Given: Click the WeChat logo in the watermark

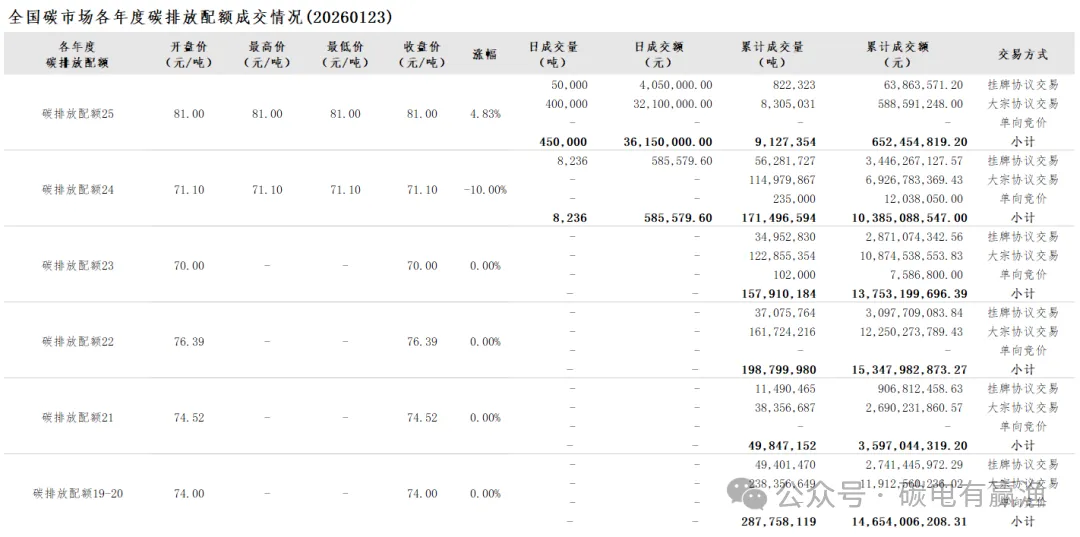Looking at the screenshot, I should (750, 491).
